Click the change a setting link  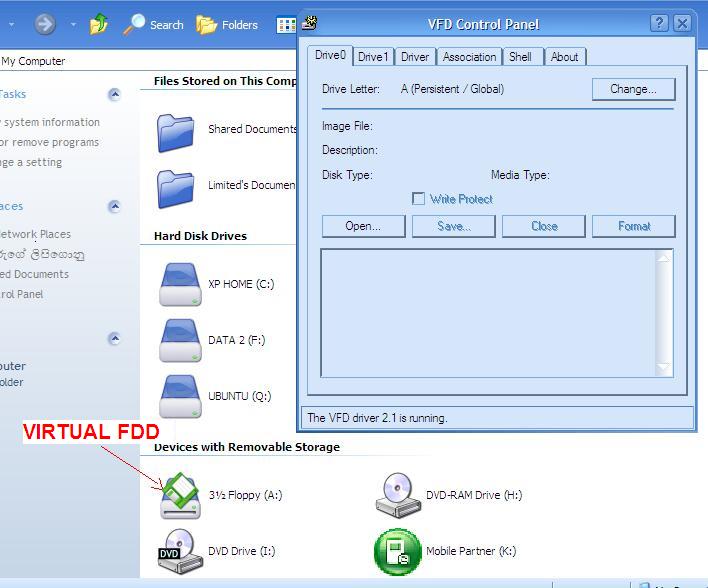coord(31,162)
